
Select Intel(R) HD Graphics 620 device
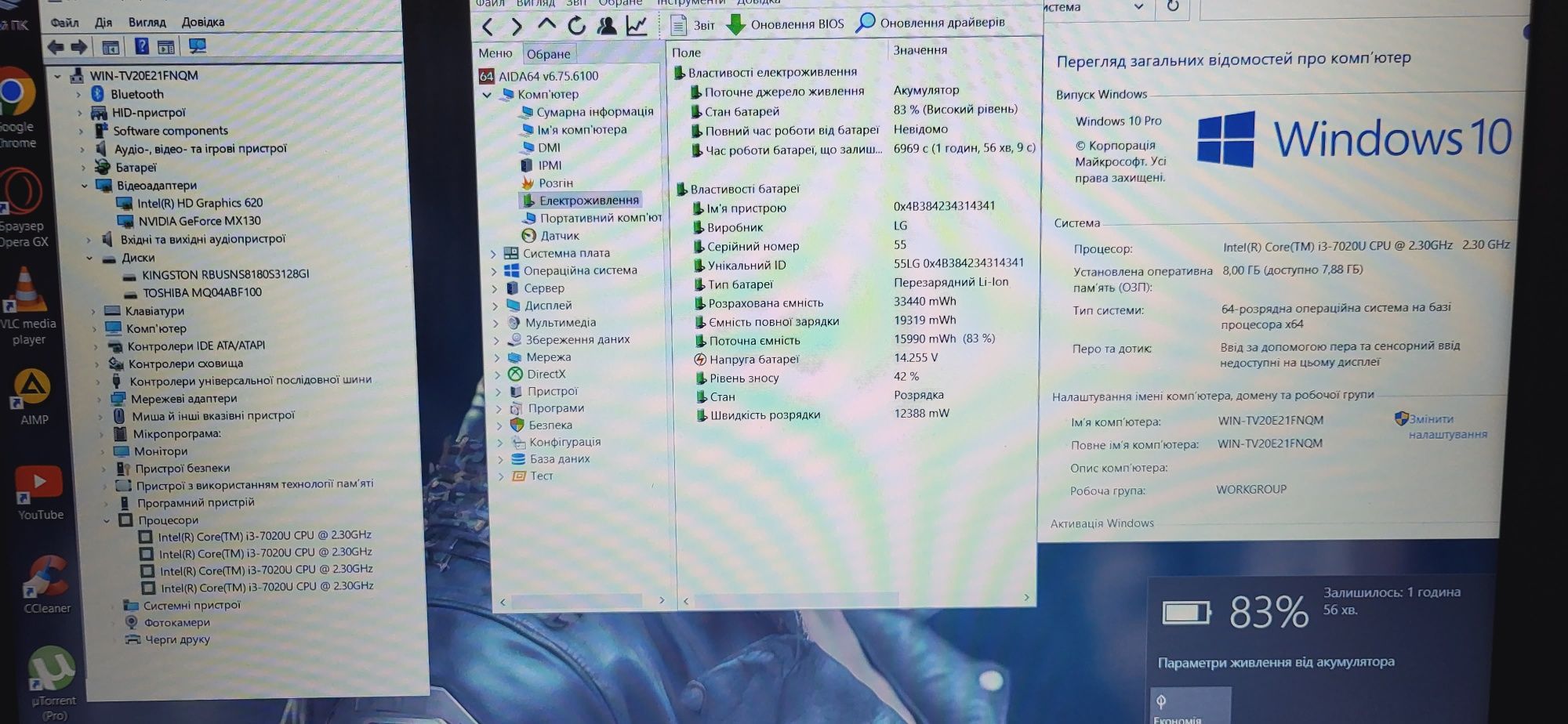(x=189, y=204)
